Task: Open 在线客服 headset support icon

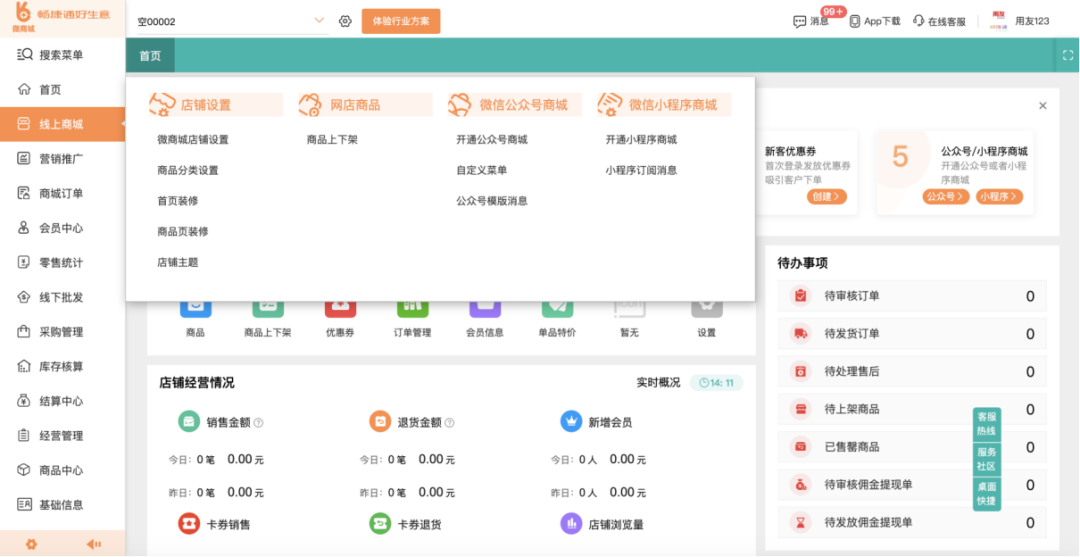Action: tap(918, 21)
